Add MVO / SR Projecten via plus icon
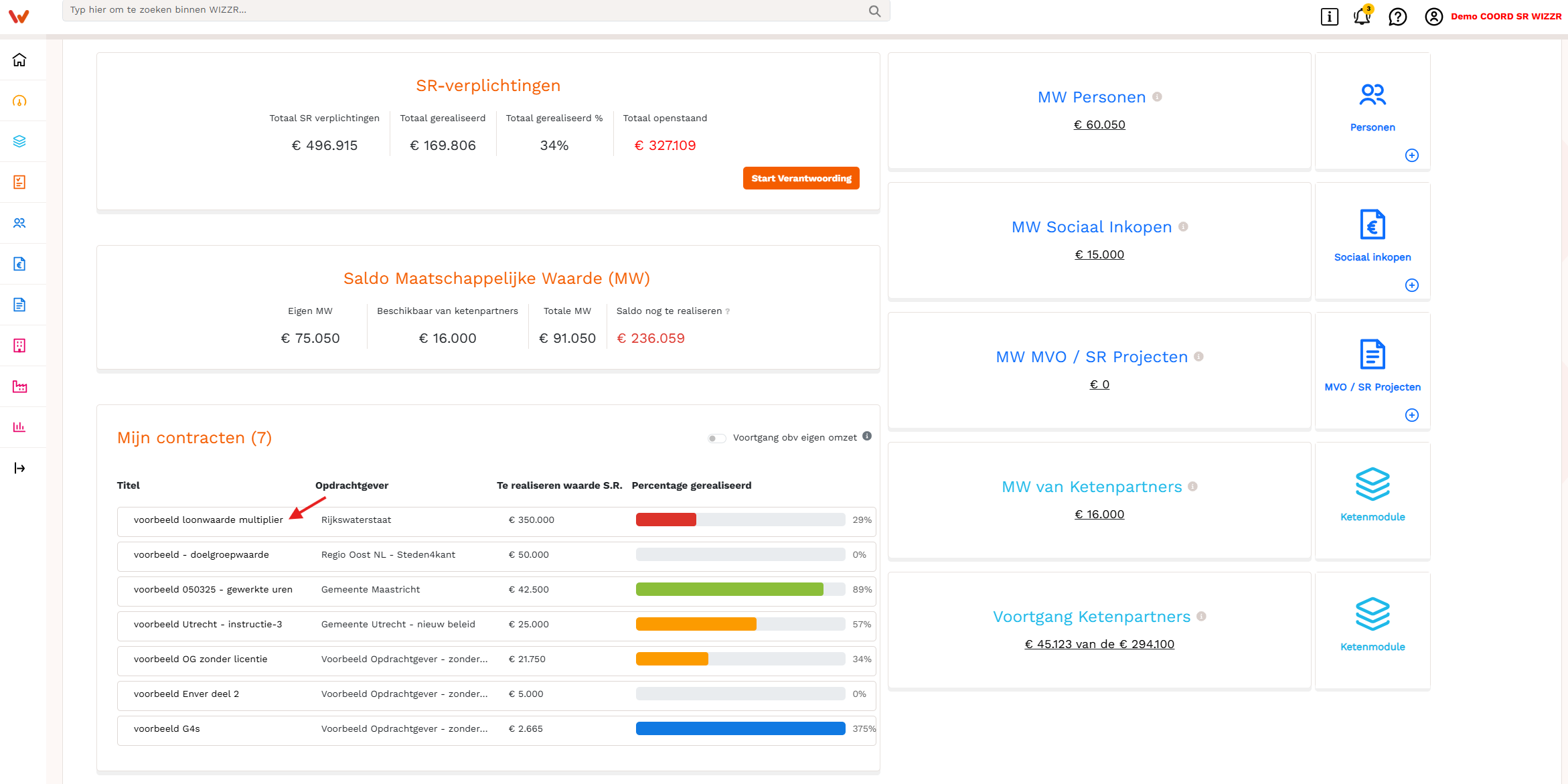This screenshot has height=784, width=1568. click(x=1411, y=415)
